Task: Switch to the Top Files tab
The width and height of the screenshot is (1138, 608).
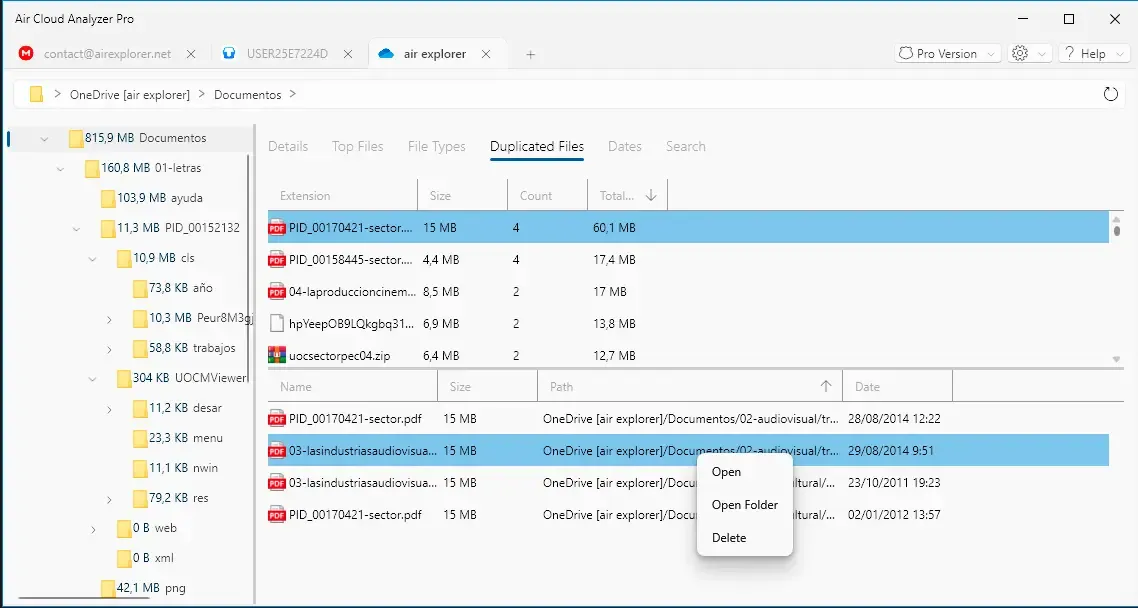Action: (x=357, y=146)
